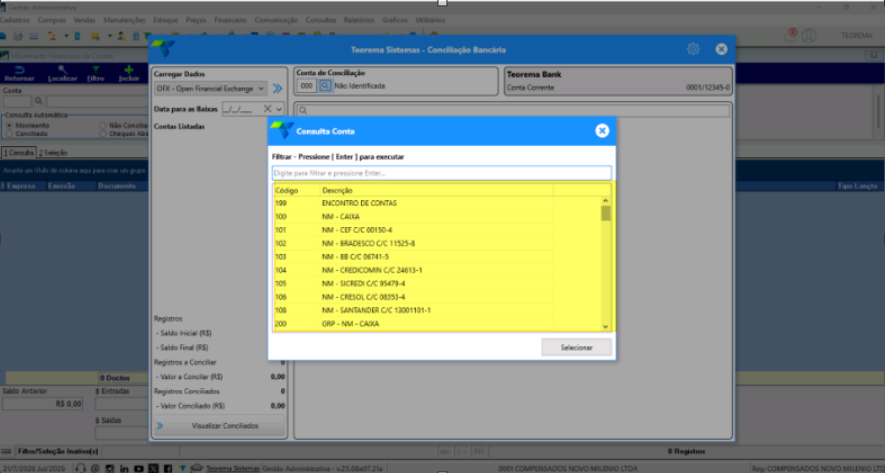Click small Teorema logo icon in status bar
The height and width of the screenshot is (473, 885).
pyautogui.click(x=182, y=468)
